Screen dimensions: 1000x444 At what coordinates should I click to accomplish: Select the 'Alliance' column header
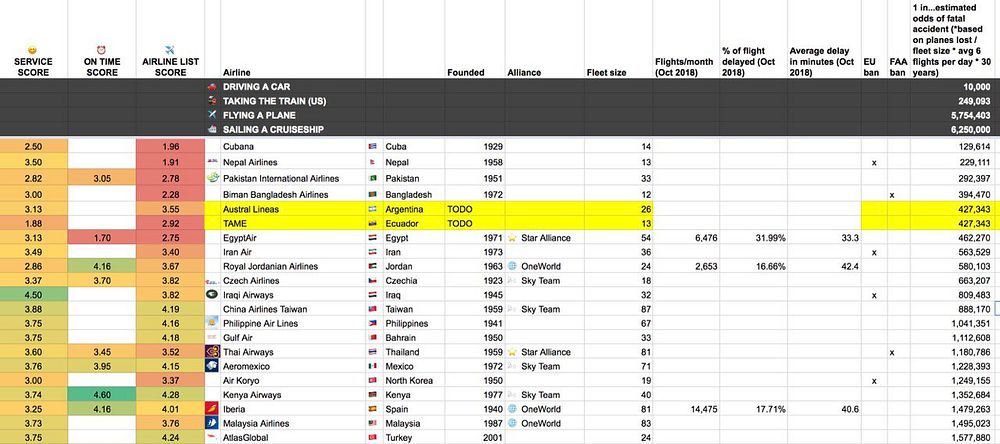click(x=524, y=73)
